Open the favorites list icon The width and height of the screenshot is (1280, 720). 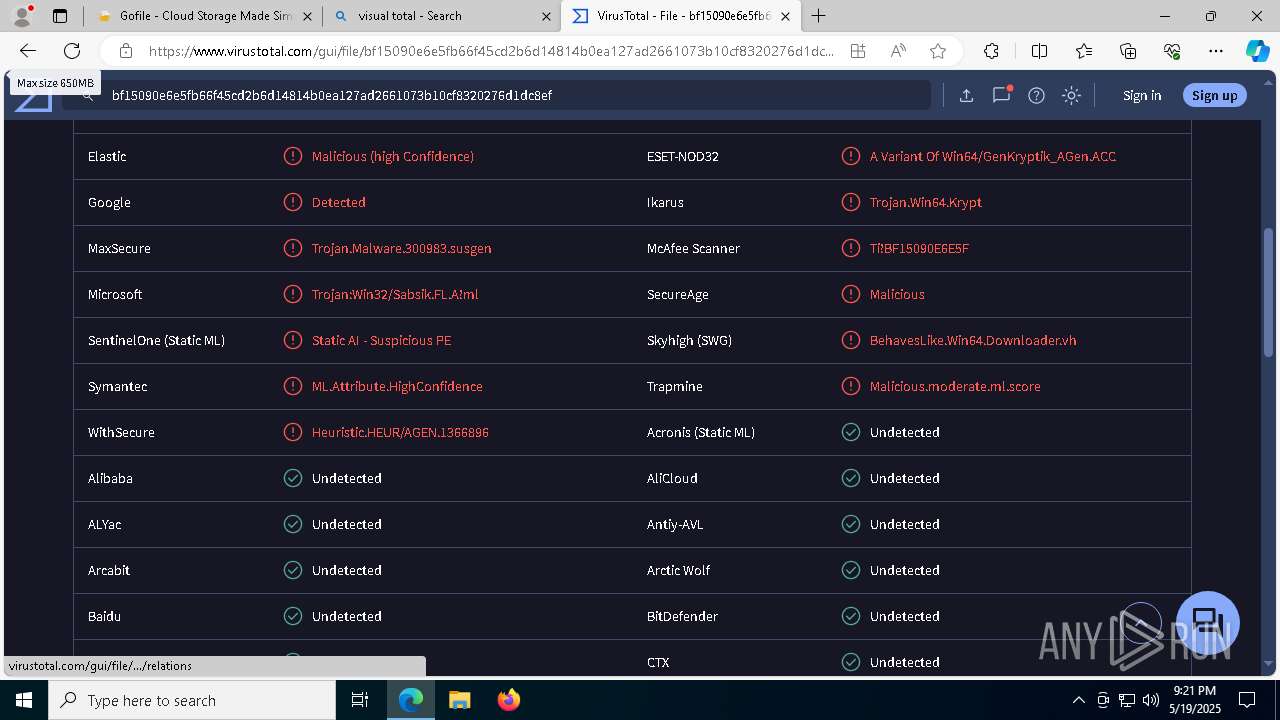[1084, 51]
